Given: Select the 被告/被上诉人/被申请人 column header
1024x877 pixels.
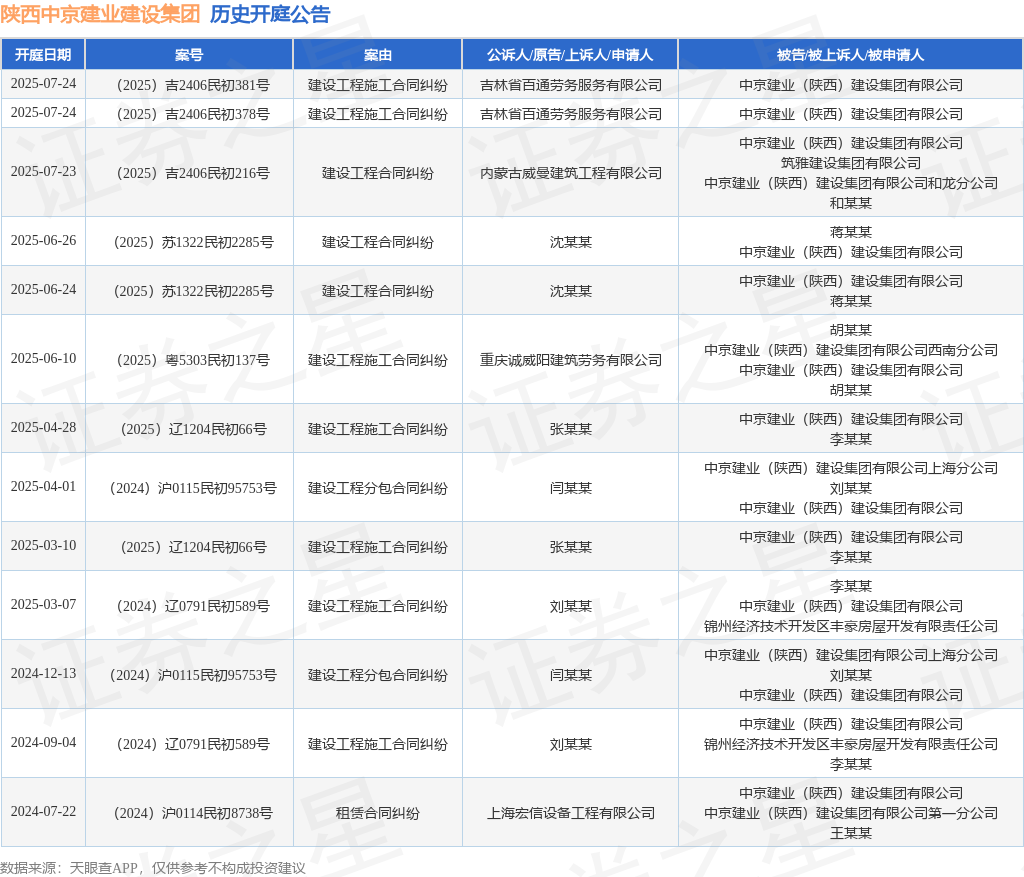Looking at the screenshot, I should tap(850, 55).
